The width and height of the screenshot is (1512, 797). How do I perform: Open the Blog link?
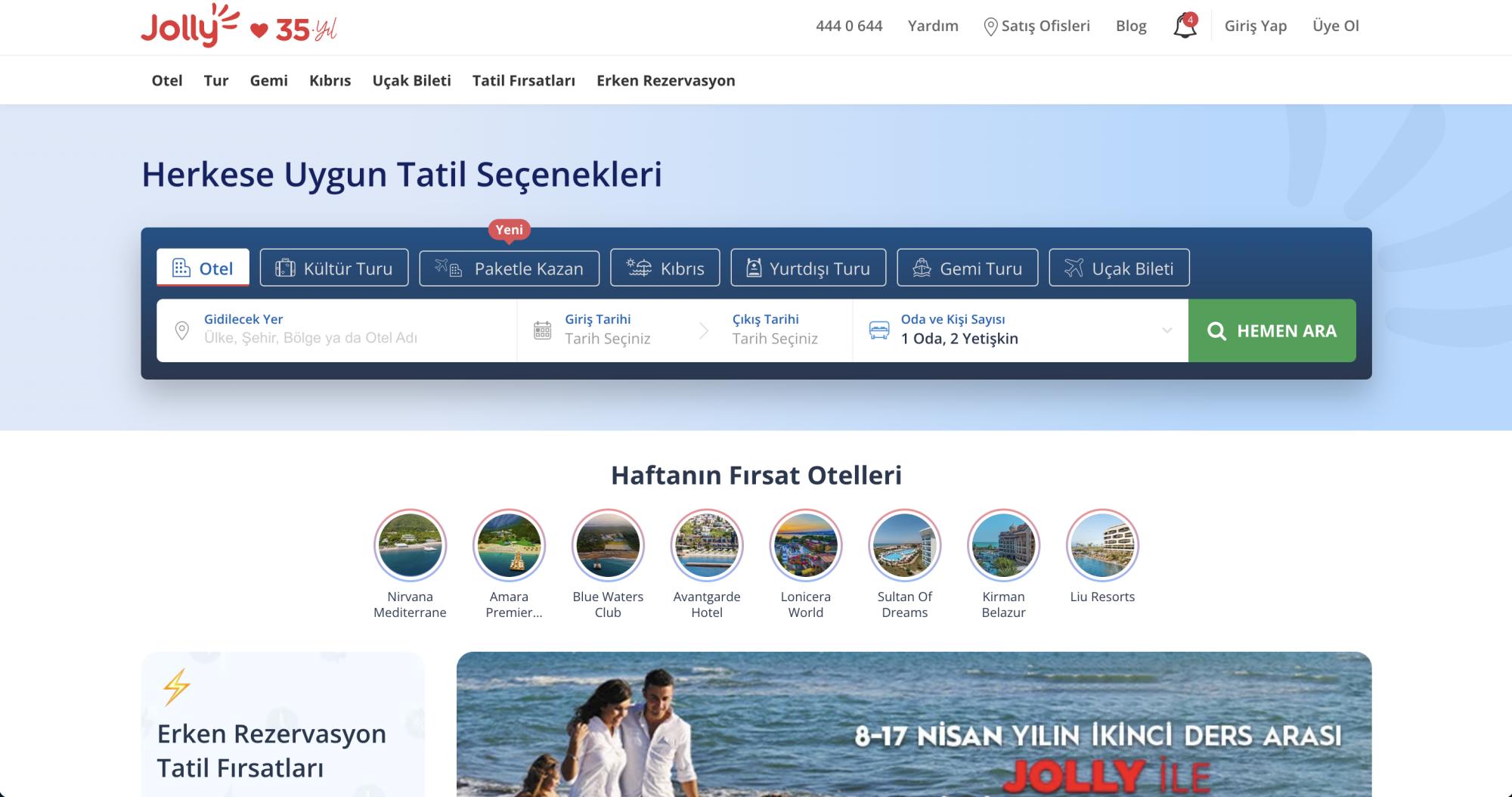(1131, 26)
